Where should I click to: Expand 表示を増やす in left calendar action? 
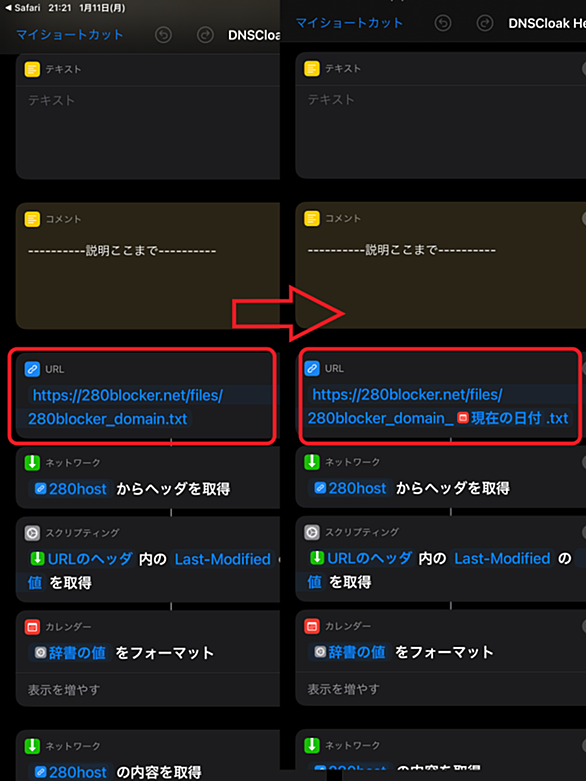click(x=64, y=690)
